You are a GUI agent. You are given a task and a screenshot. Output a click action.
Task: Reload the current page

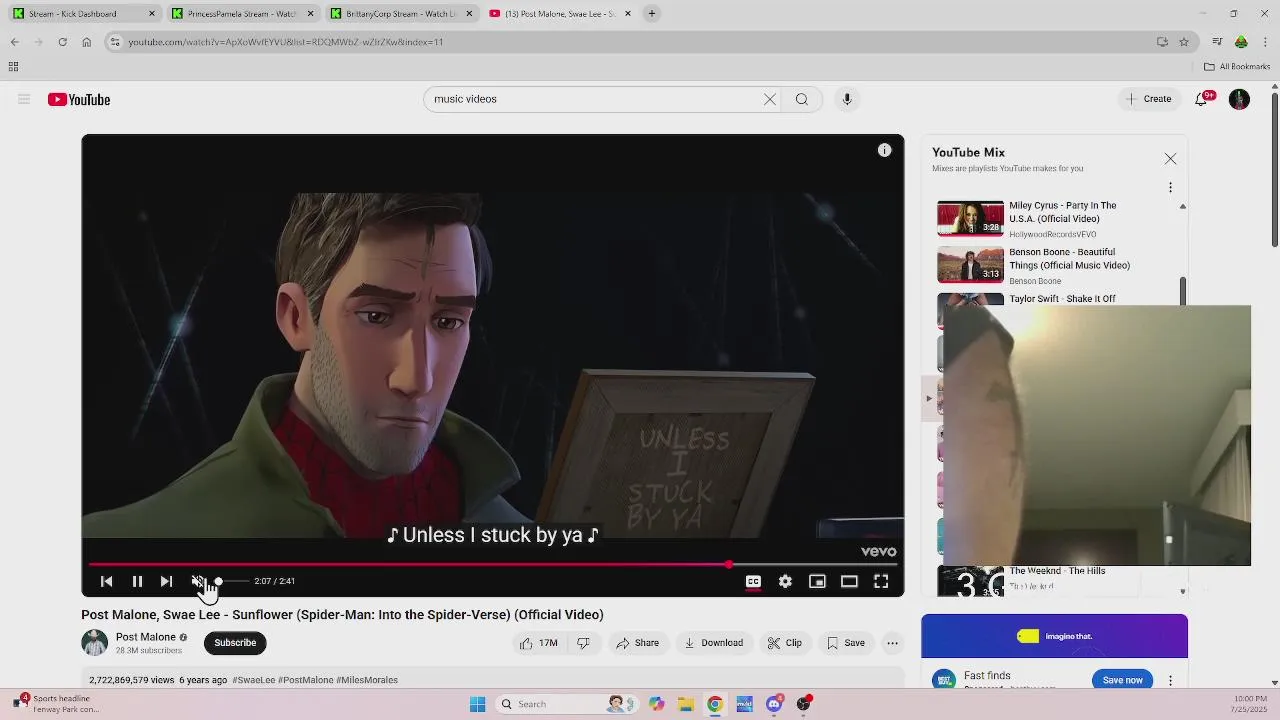point(62,42)
